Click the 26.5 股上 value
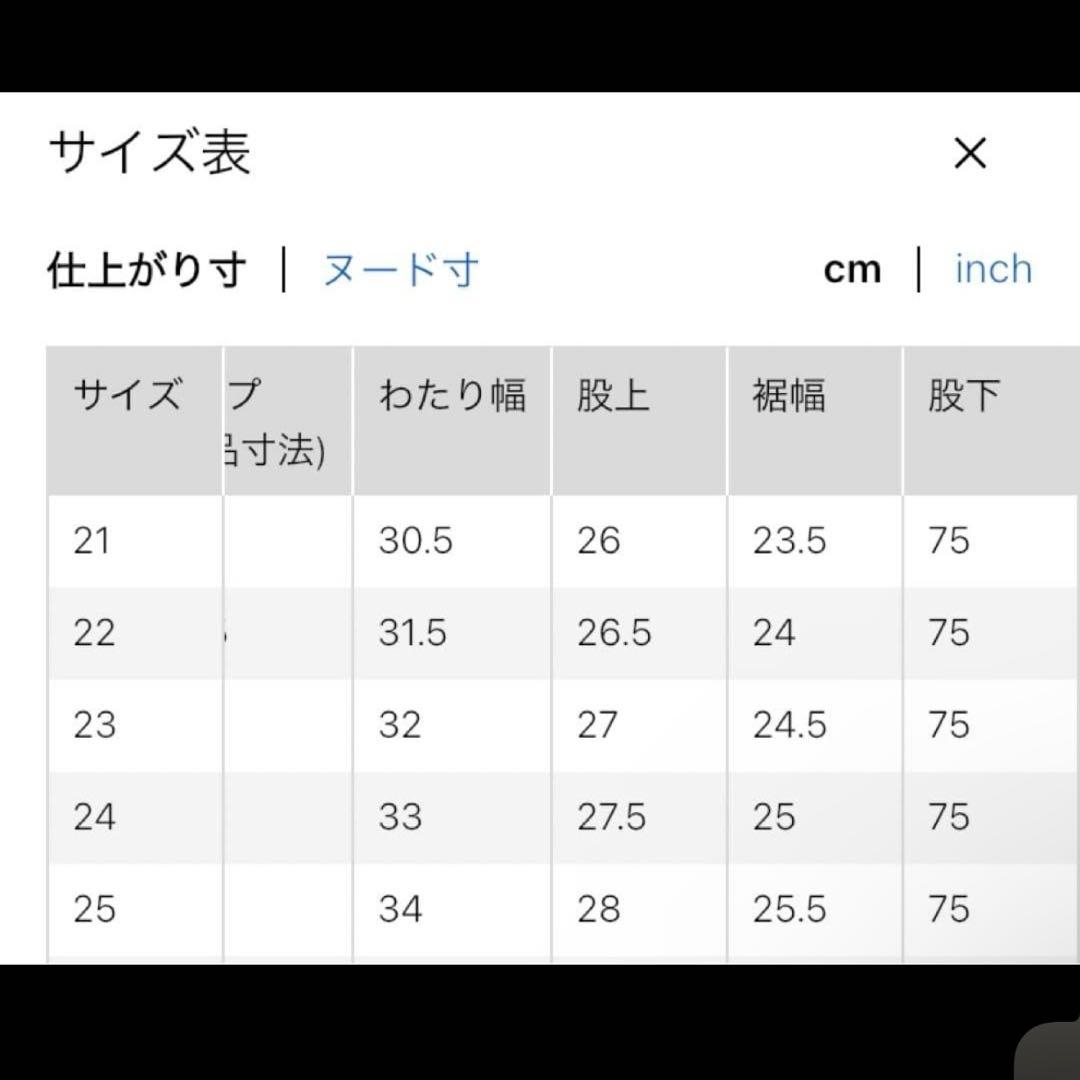Image resolution: width=1080 pixels, height=1080 pixels. (614, 633)
